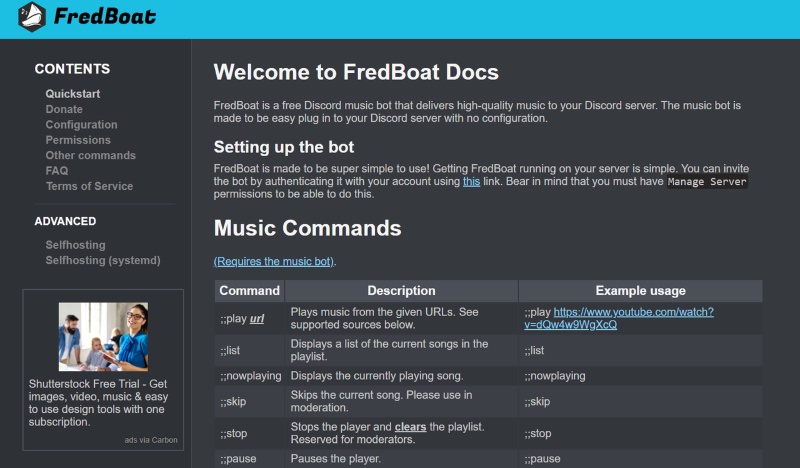Click the 'Music Commands' heading
The image size is (800, 468).
[308, 228]
